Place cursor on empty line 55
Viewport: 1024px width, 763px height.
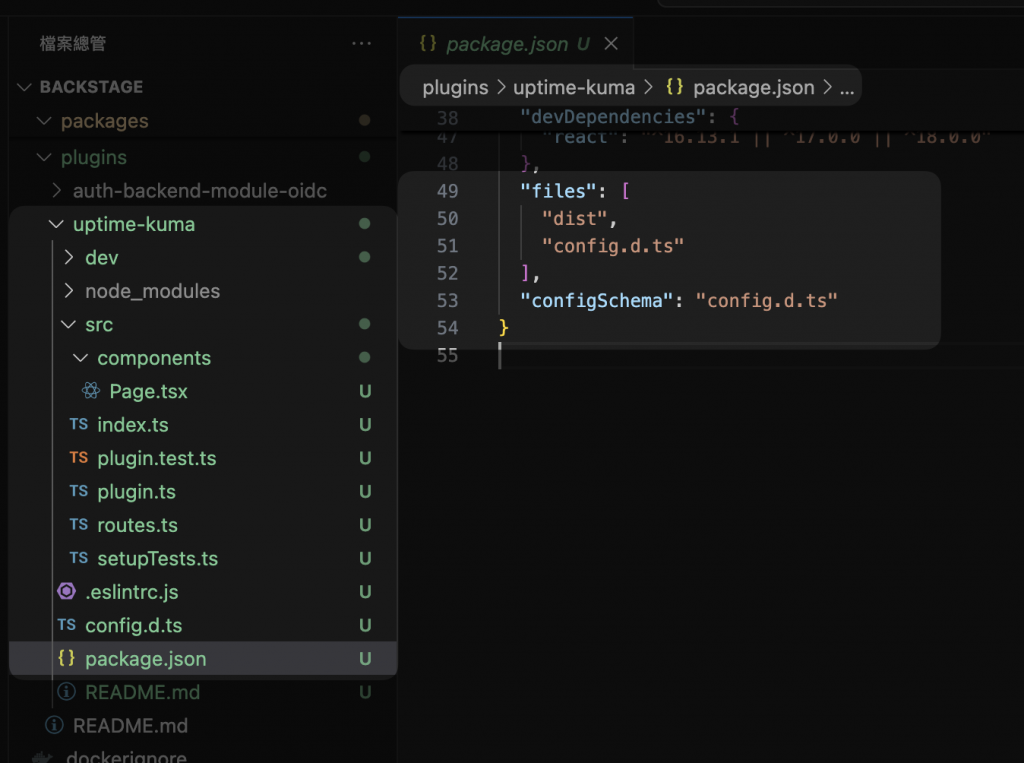coord(700,356)
